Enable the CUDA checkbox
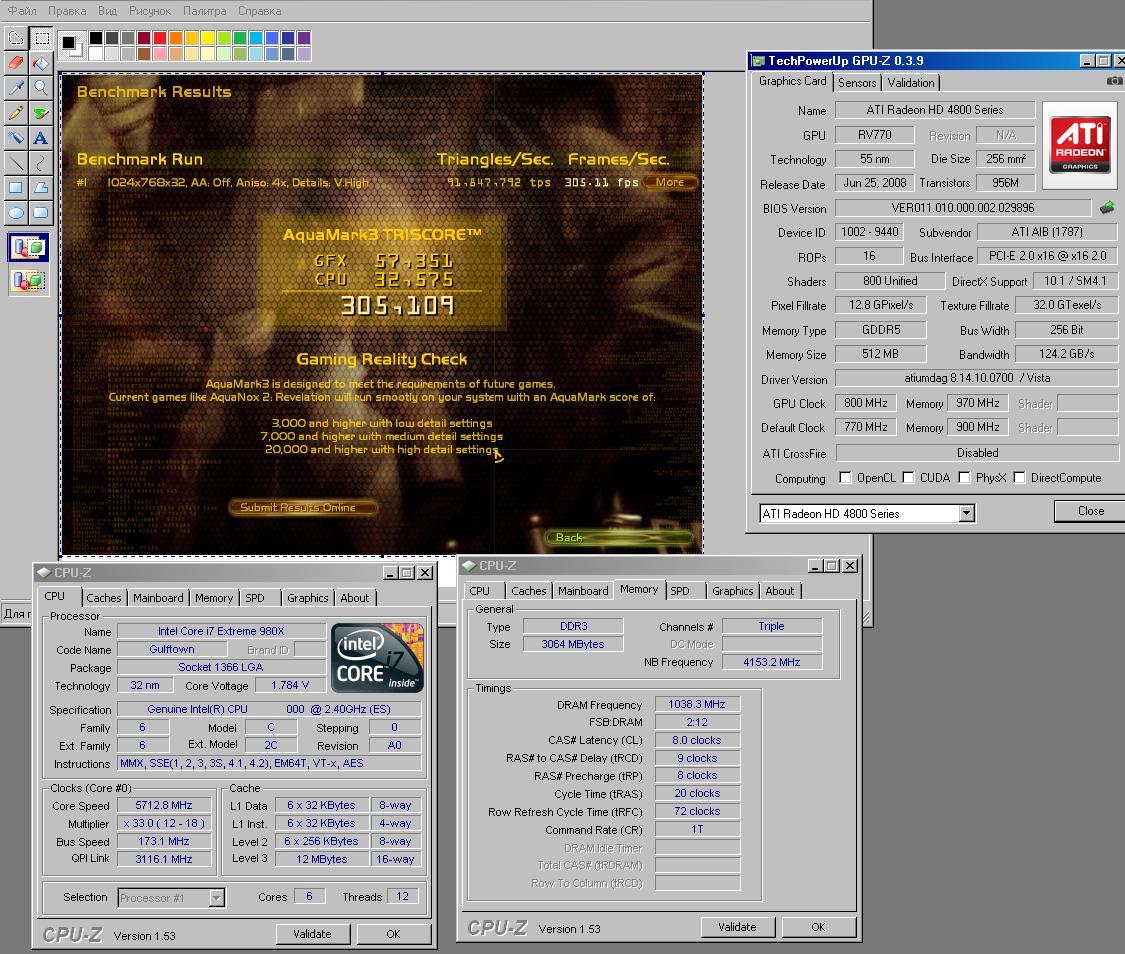The image size is (1125, 954). pyautogui.click(x=908, y=478)
